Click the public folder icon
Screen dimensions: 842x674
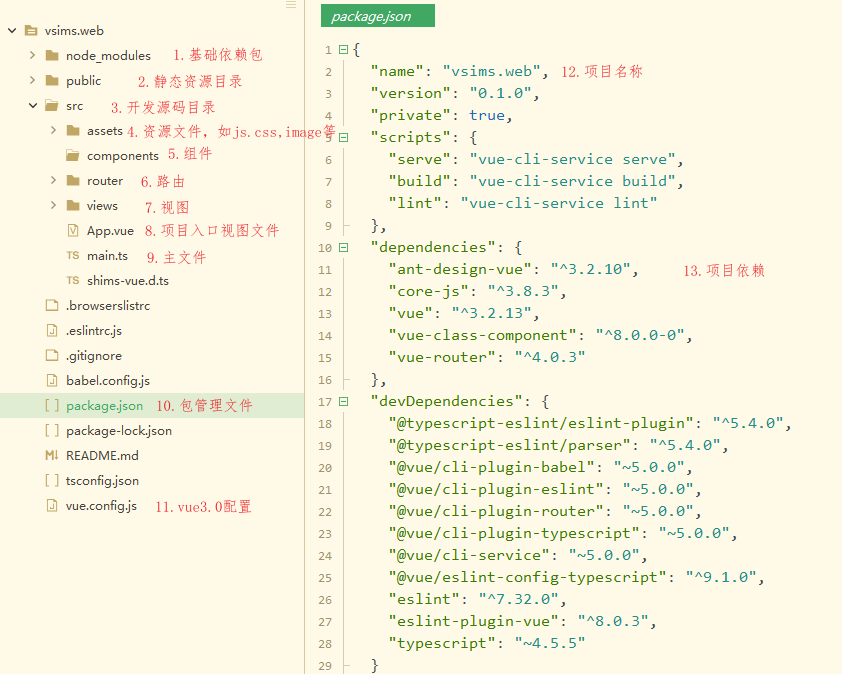tap(52, 81)
